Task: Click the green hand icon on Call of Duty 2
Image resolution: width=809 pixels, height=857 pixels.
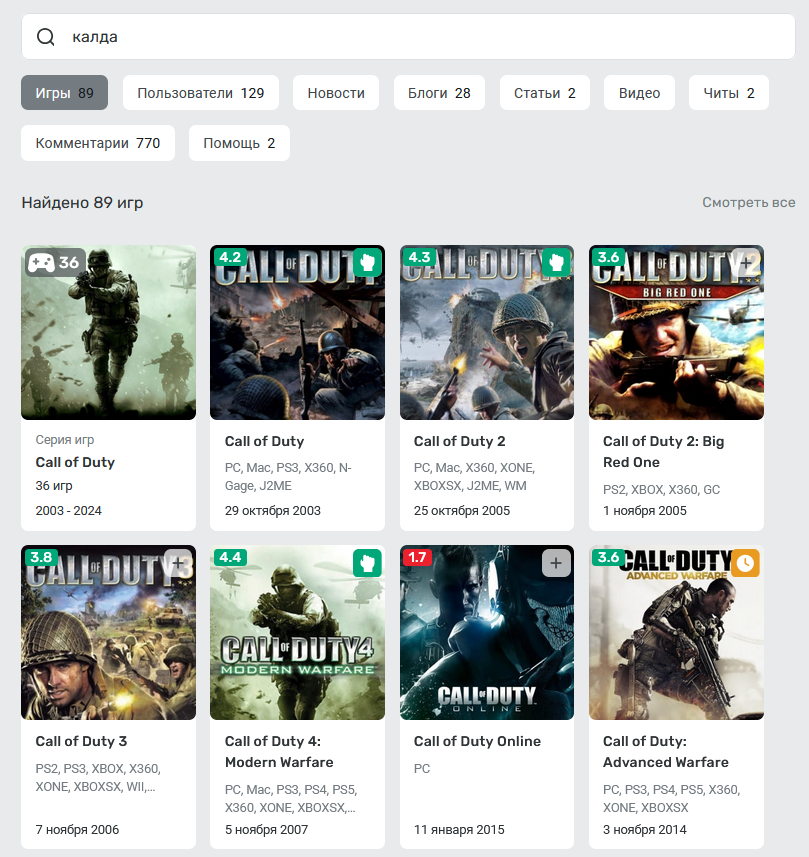Action: [556, 263]
